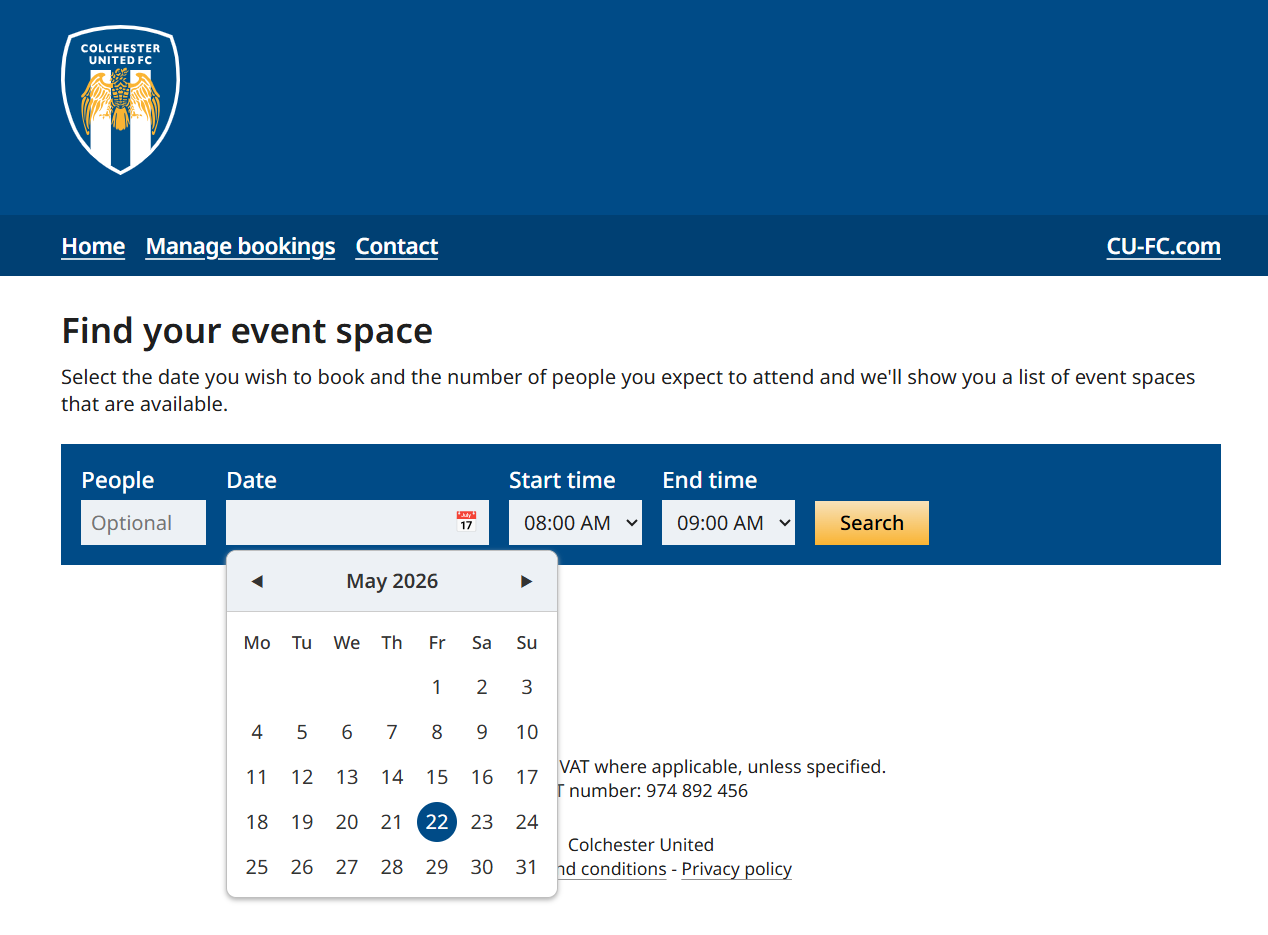
Task: Open the Home navigation link
Action: [93, 246]
